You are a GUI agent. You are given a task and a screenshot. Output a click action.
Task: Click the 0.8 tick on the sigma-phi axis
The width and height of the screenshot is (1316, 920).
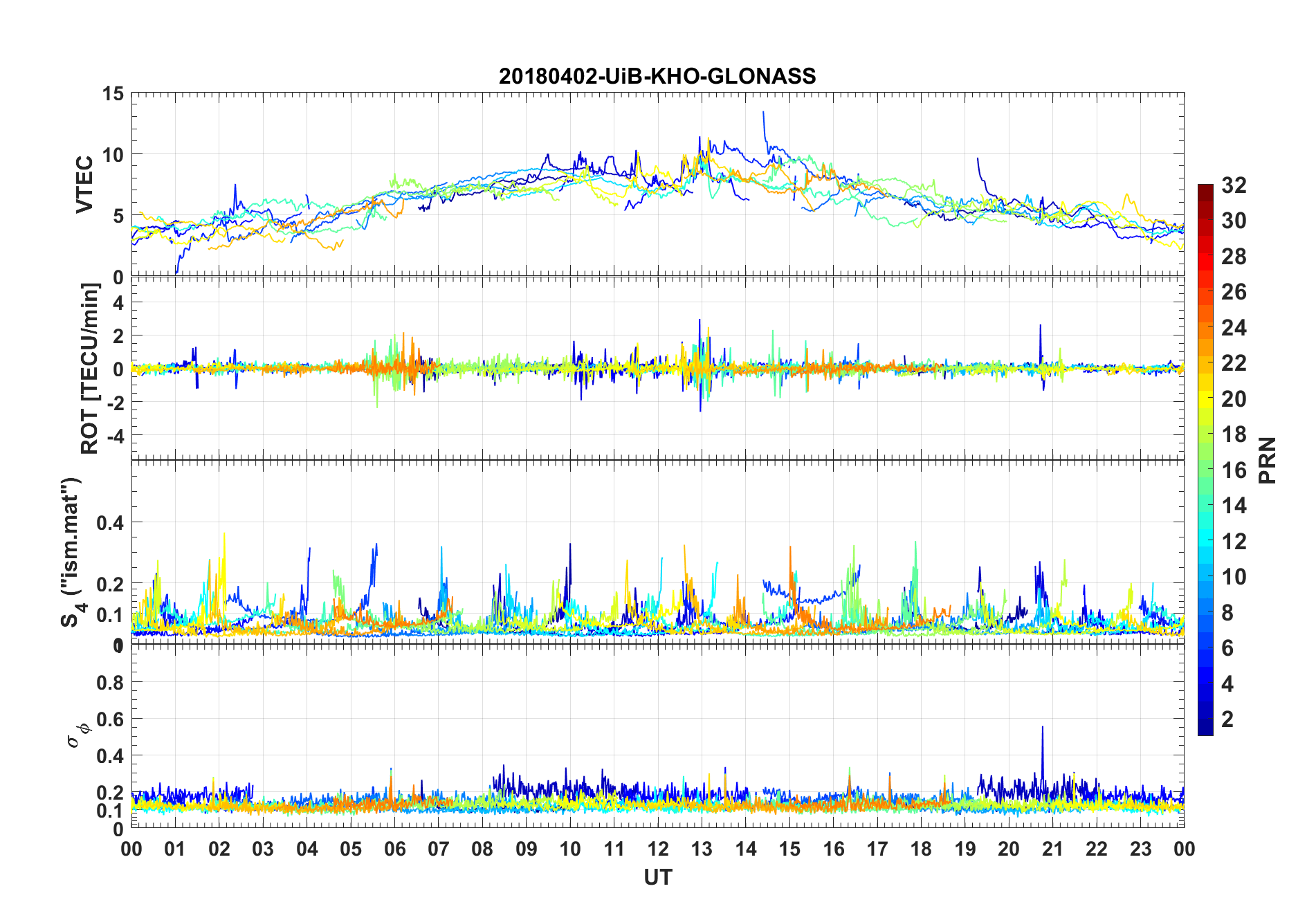click(111, 683)
